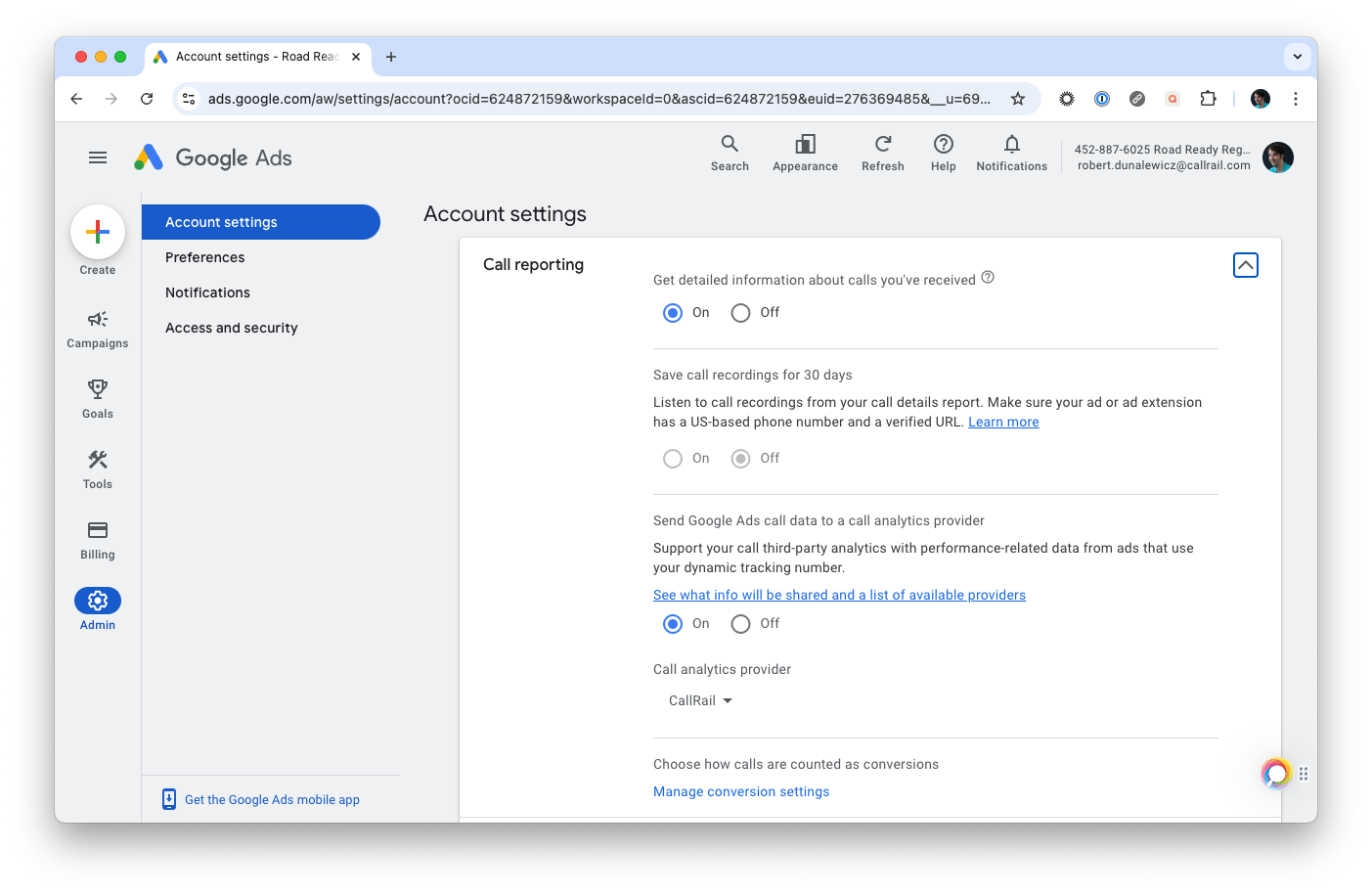The width and height of the screenshot is (1372, 895).
Task: Turn off detailed call information reporting
Action: pos(740,312)
